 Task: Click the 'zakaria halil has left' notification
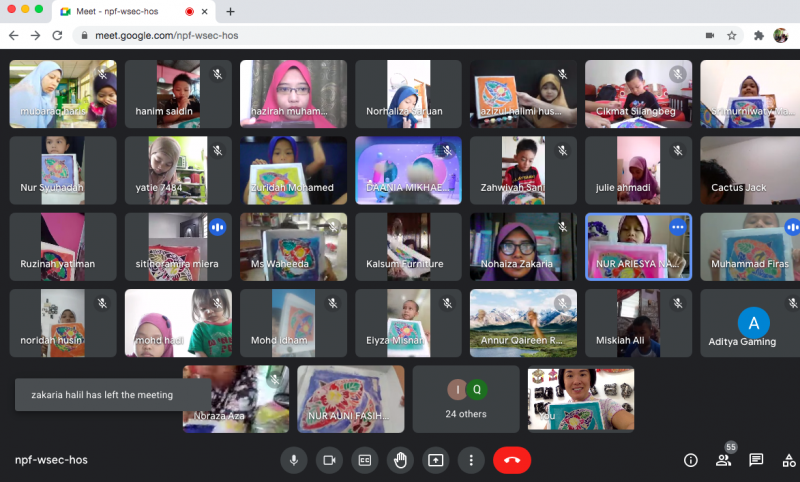[x=112, y=395]
